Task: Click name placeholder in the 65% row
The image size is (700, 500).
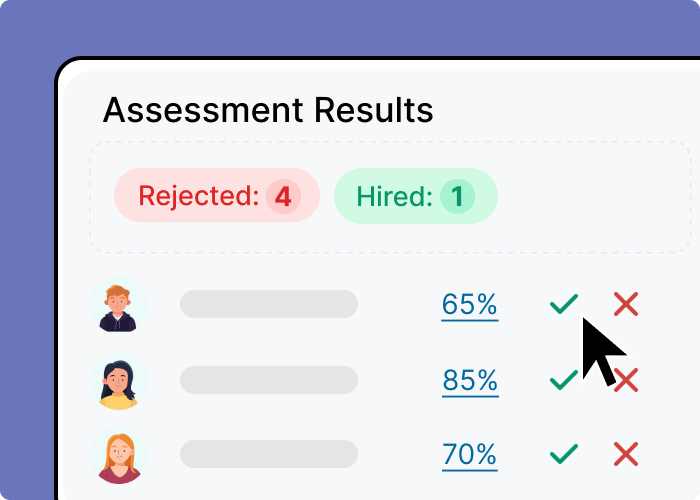Action: point(268,304)
